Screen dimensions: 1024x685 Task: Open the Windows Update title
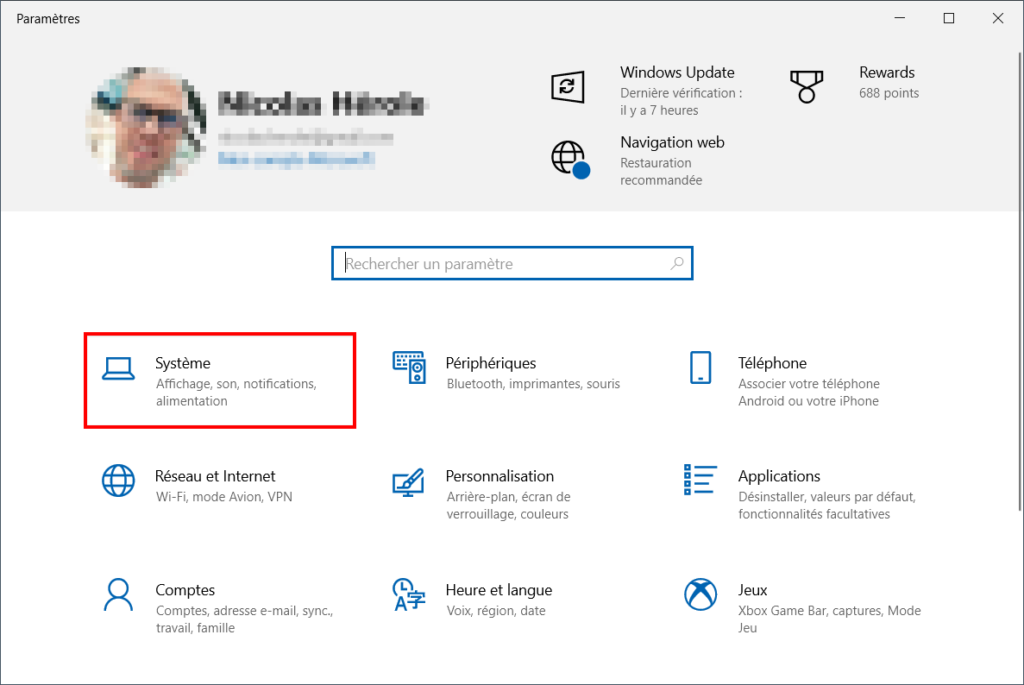(677, 72)
